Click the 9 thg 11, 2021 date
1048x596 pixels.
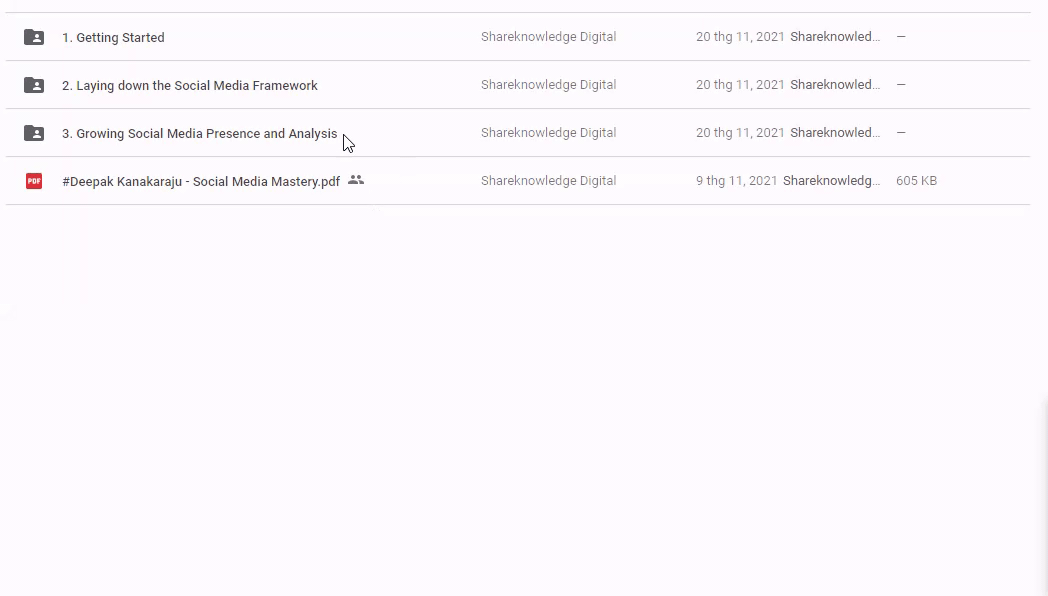click(737, 181)
